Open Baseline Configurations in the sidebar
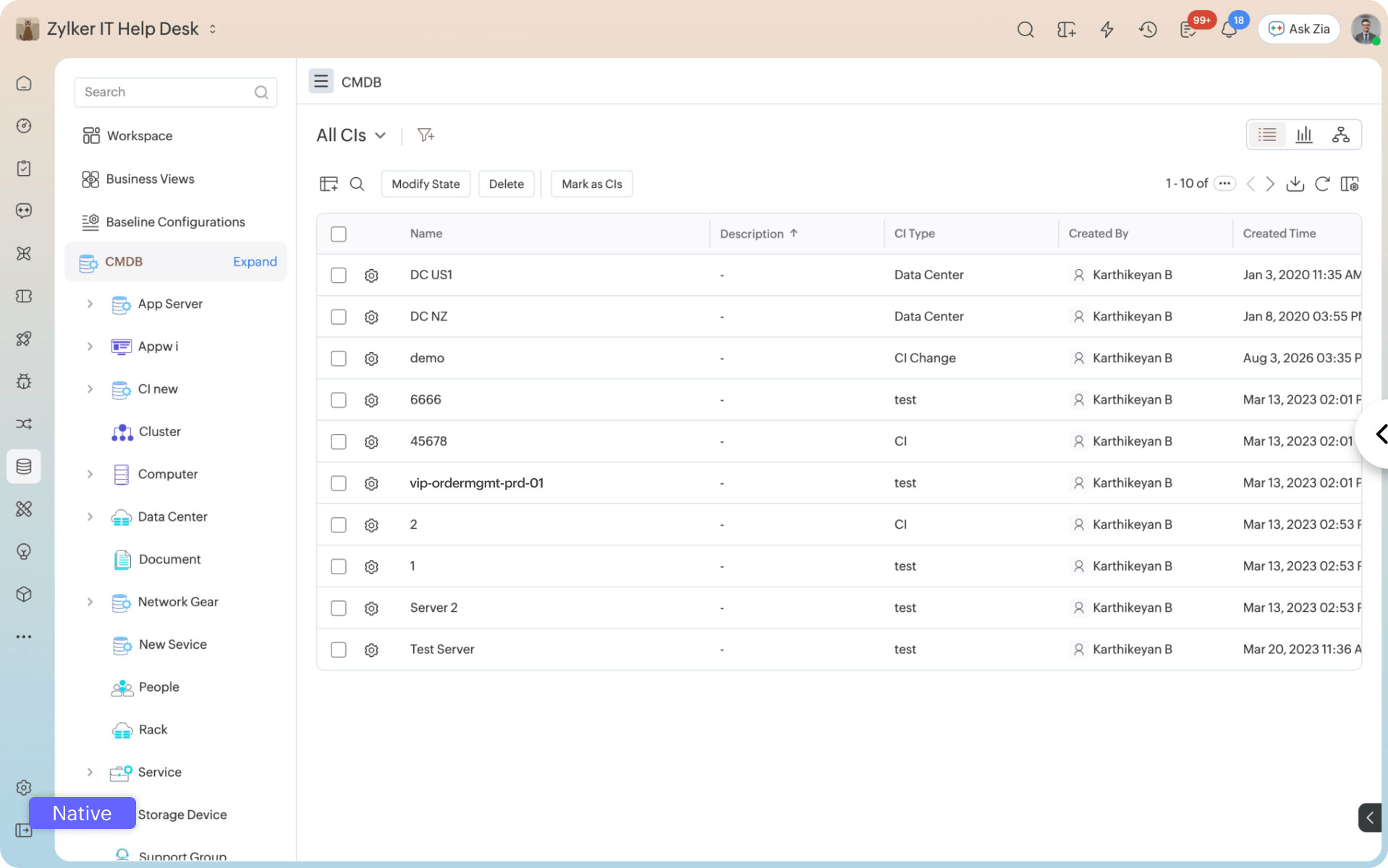 [164, 222]
